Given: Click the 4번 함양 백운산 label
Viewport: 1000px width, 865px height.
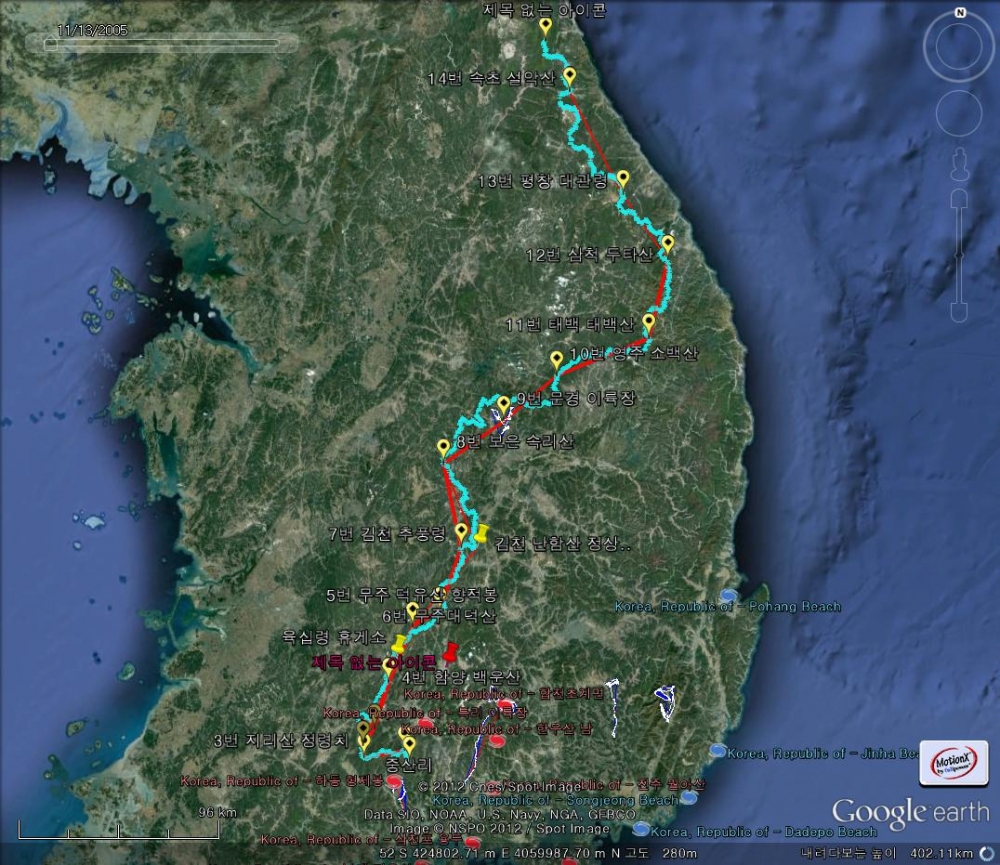Looking at the screenshot, I should 461,677.
